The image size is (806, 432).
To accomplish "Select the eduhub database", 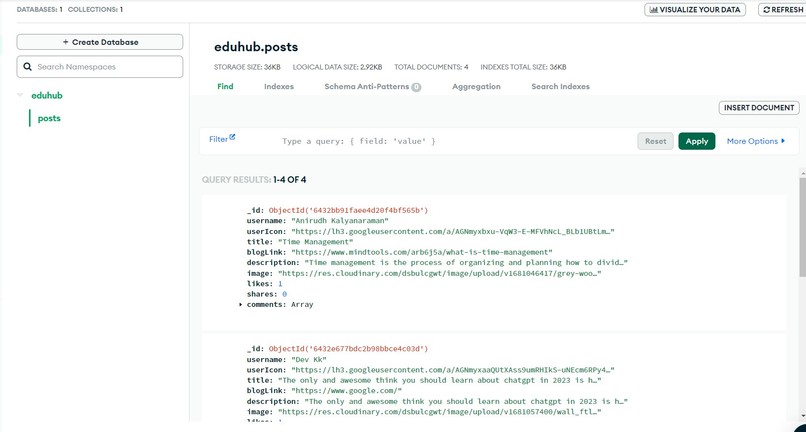I will [47, 96].
